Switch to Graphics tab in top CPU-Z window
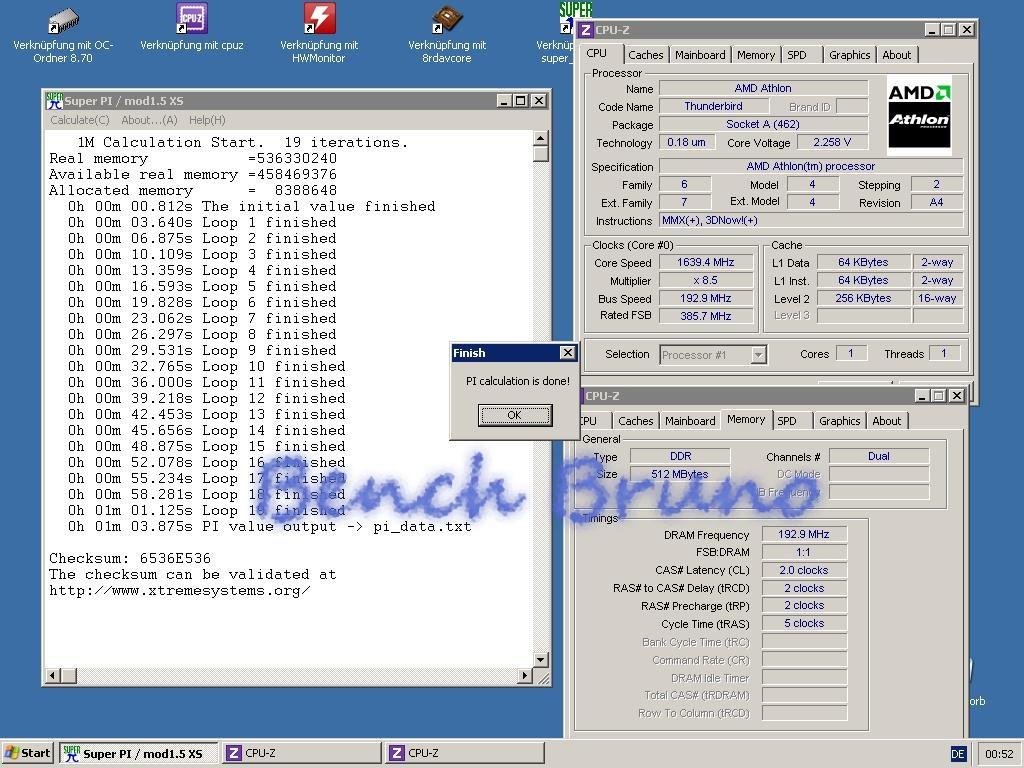The width and height of the screenshot is (1024, 768). pos(849,56)
